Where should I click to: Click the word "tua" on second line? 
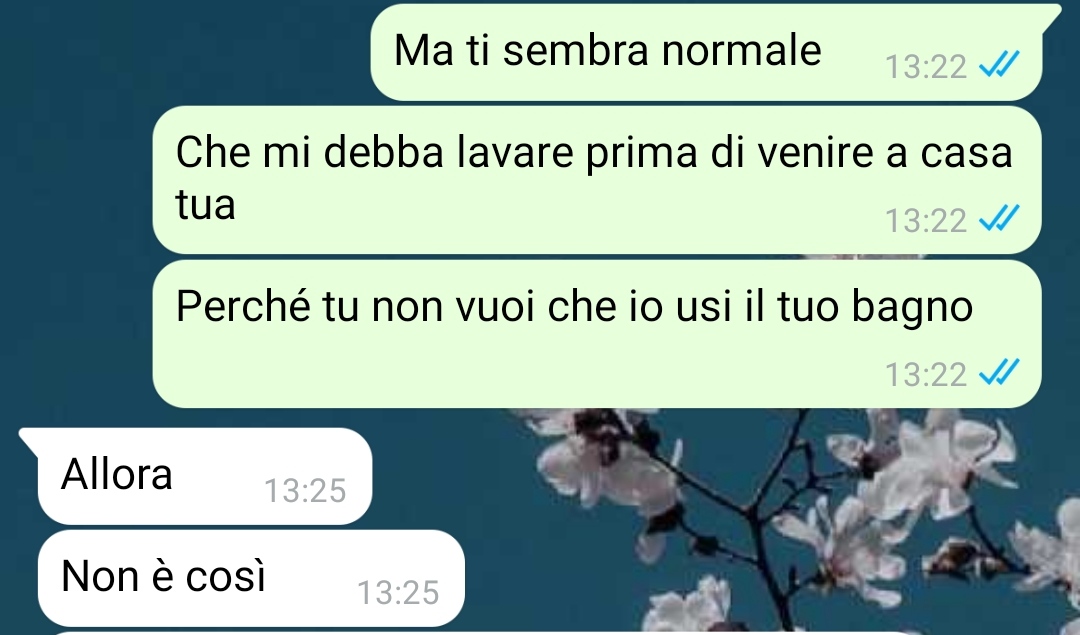(x=205, y=205)
